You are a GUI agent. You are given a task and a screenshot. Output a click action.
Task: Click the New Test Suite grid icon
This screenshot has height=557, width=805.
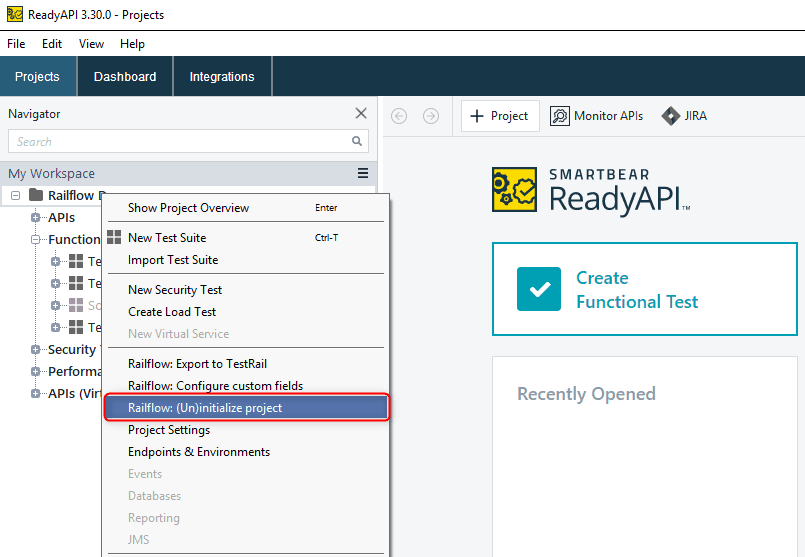click(114, 237)
